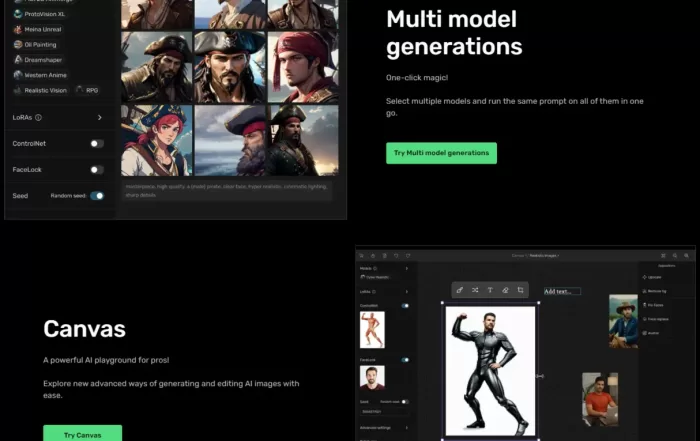The width and height of the screenshot is (700, 441).
Task: Choose the Dreamshaper model
Action: click(x=38, y=60)
